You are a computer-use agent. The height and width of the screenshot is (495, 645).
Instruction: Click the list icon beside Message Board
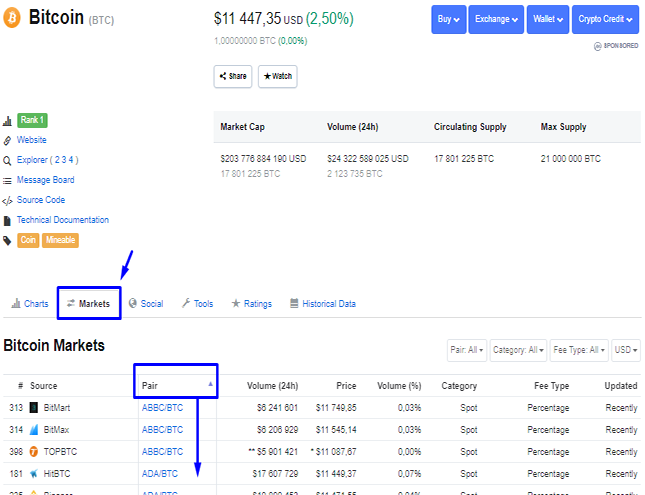(7, 181)
